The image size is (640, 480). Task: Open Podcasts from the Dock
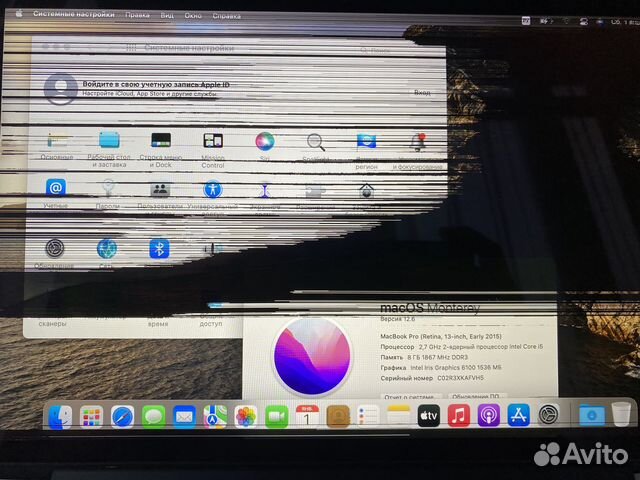(x=489, y=416)
